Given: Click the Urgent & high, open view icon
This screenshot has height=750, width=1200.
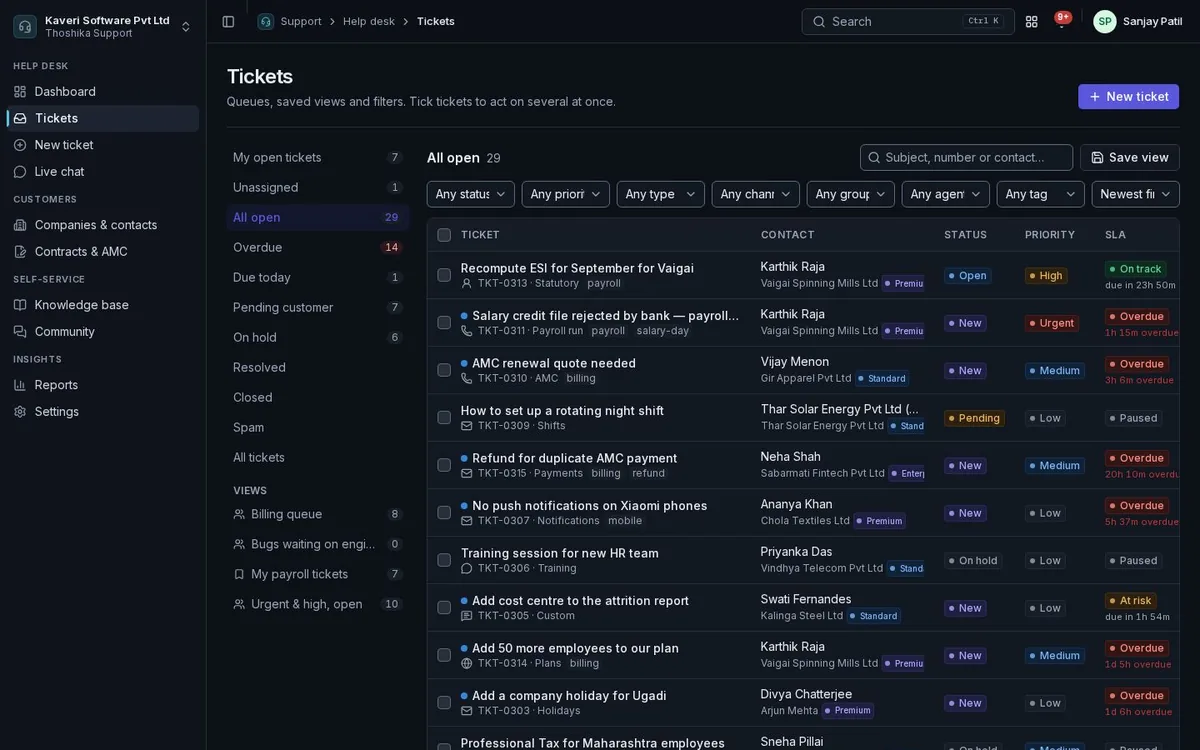Looking at the screenshot, I should (239, 604).
